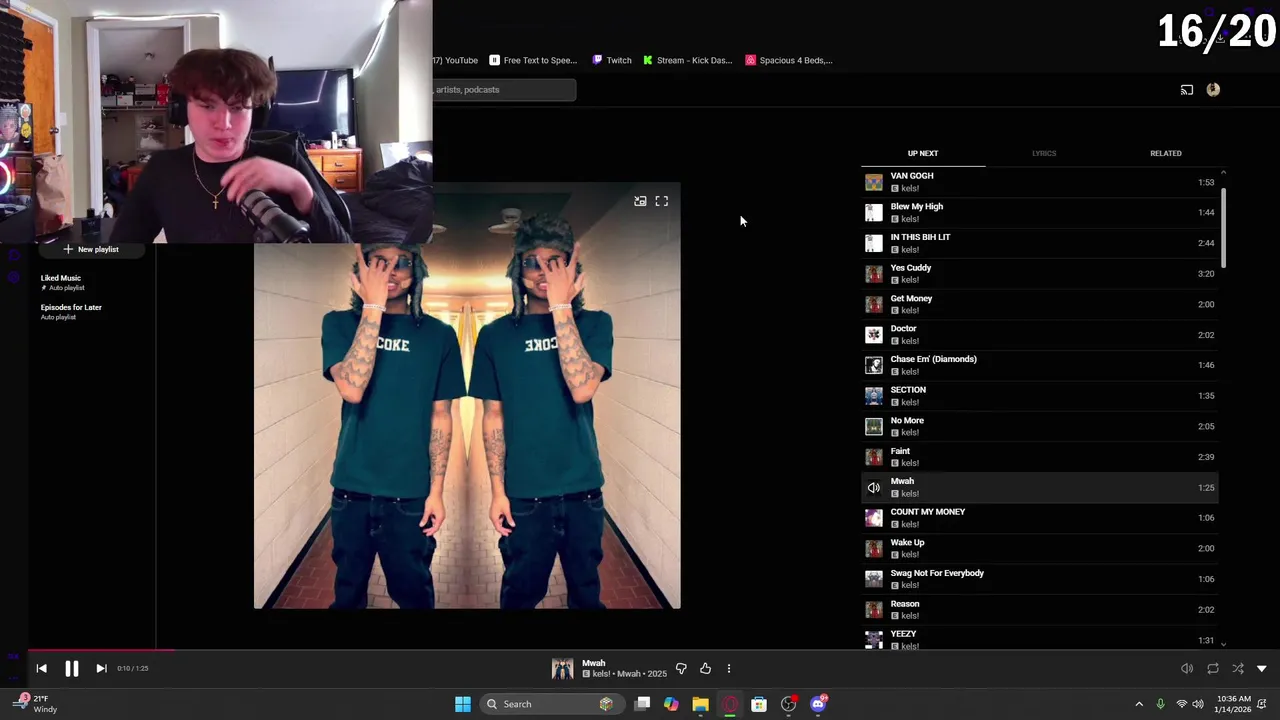Open the account profile avatar
The image size is (1280, 720).
[1213, 89]
